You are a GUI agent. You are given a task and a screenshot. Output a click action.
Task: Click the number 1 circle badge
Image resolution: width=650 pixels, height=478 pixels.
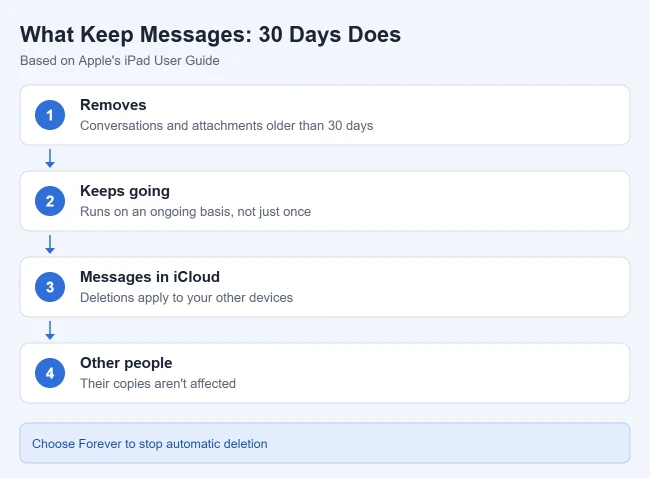pyautogui.click(x=50, y=115)
